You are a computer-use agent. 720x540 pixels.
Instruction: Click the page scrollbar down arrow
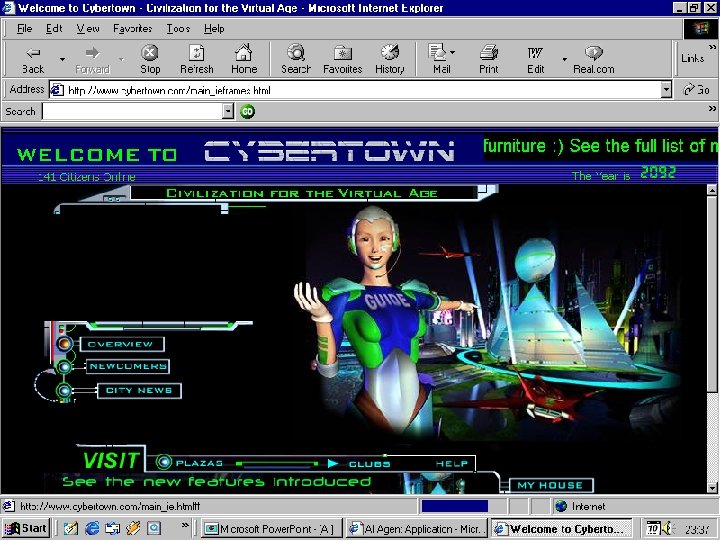[712, 488]
